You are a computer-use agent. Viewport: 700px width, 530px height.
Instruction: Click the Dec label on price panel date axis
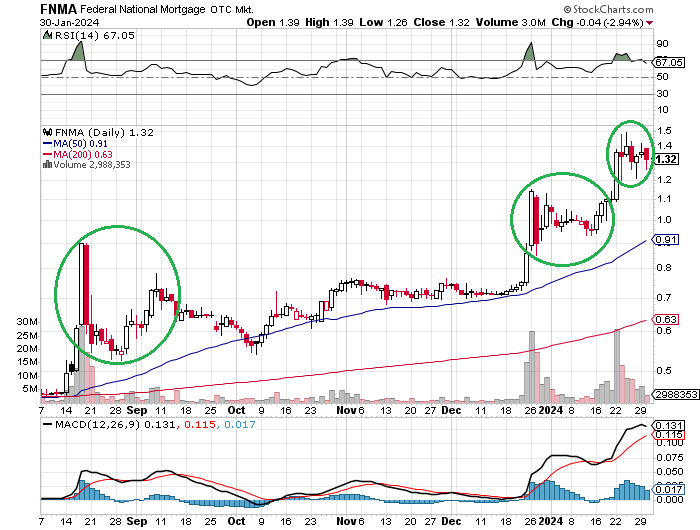click(451, 410)
